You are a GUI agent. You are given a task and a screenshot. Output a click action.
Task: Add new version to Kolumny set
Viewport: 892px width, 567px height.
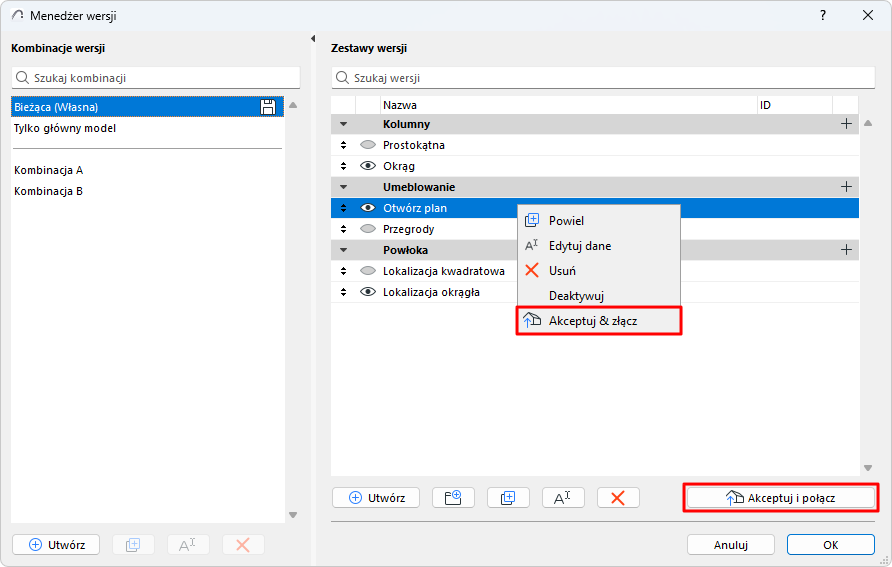[x=846, y=124]
